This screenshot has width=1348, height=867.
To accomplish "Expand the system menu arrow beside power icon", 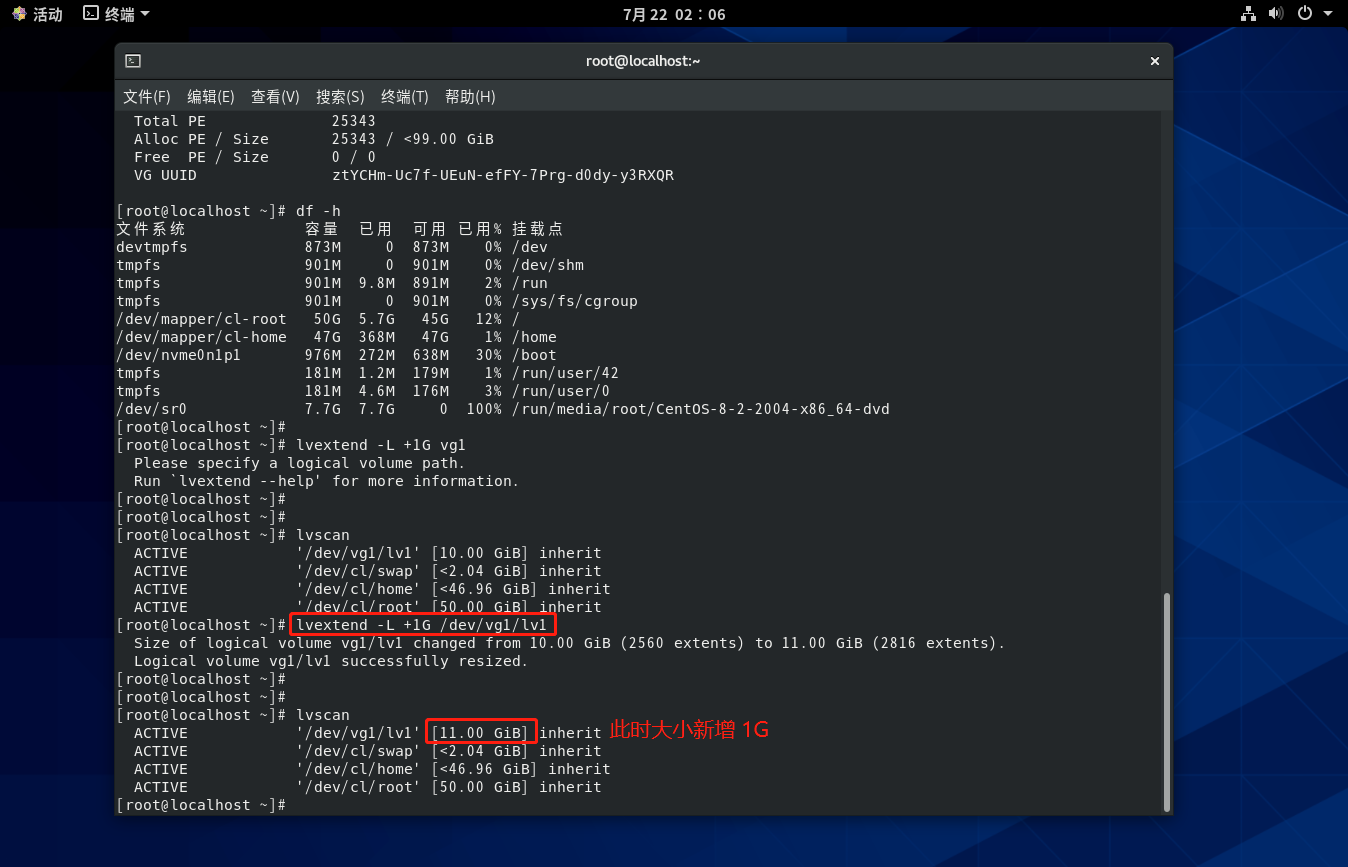I will click(x=1328, y=14).
